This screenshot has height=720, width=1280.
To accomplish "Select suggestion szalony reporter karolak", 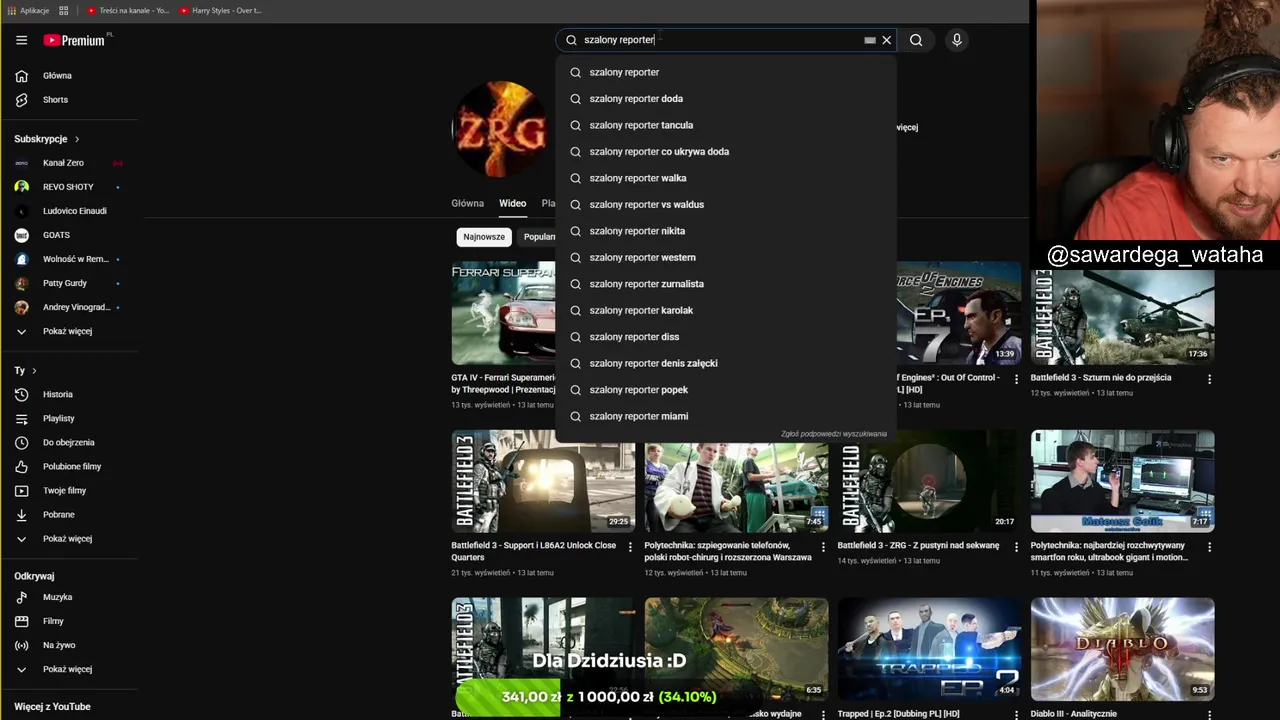I will pos(726,311).
